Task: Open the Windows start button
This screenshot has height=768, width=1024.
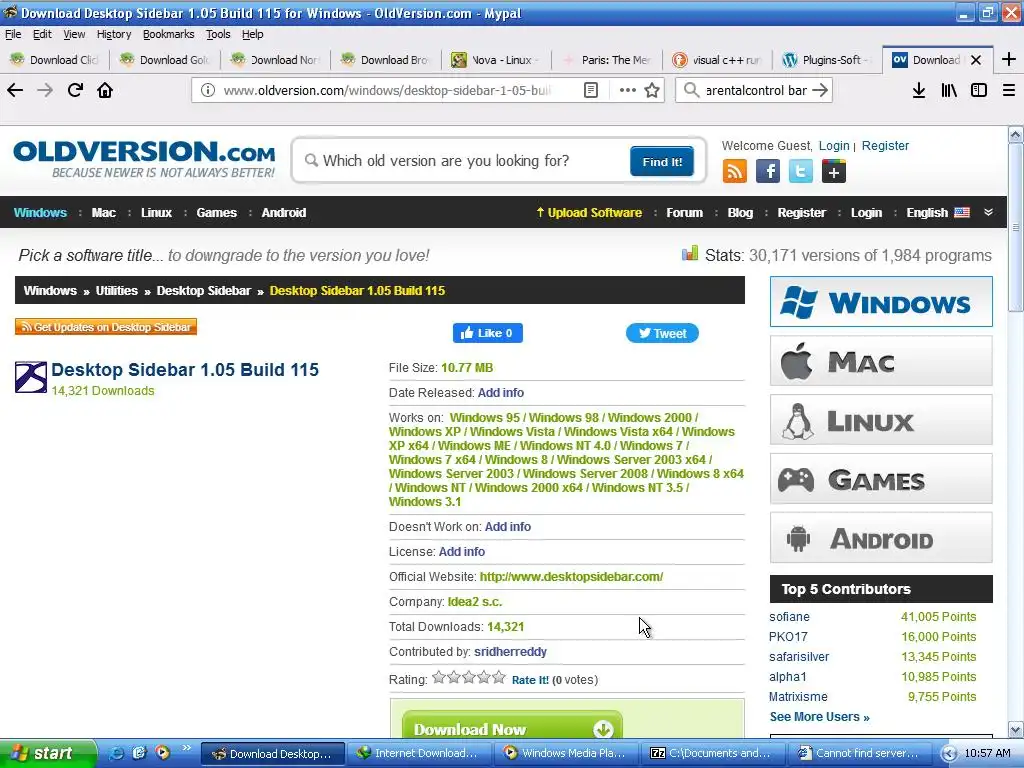Action: point(48,753)
